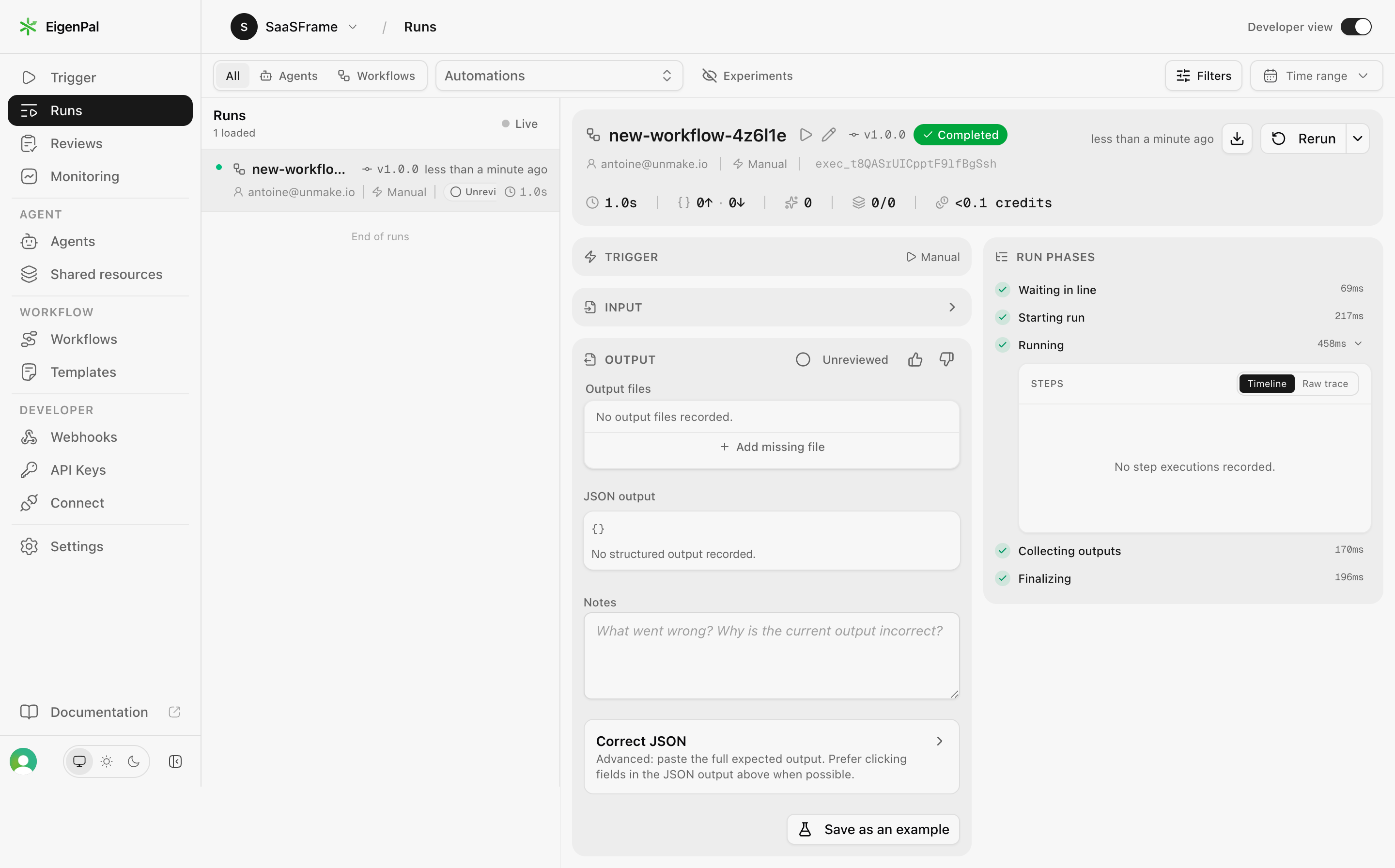Mark output as Unreviewed circle
The image size is (1395, 868).
(803, 359)
